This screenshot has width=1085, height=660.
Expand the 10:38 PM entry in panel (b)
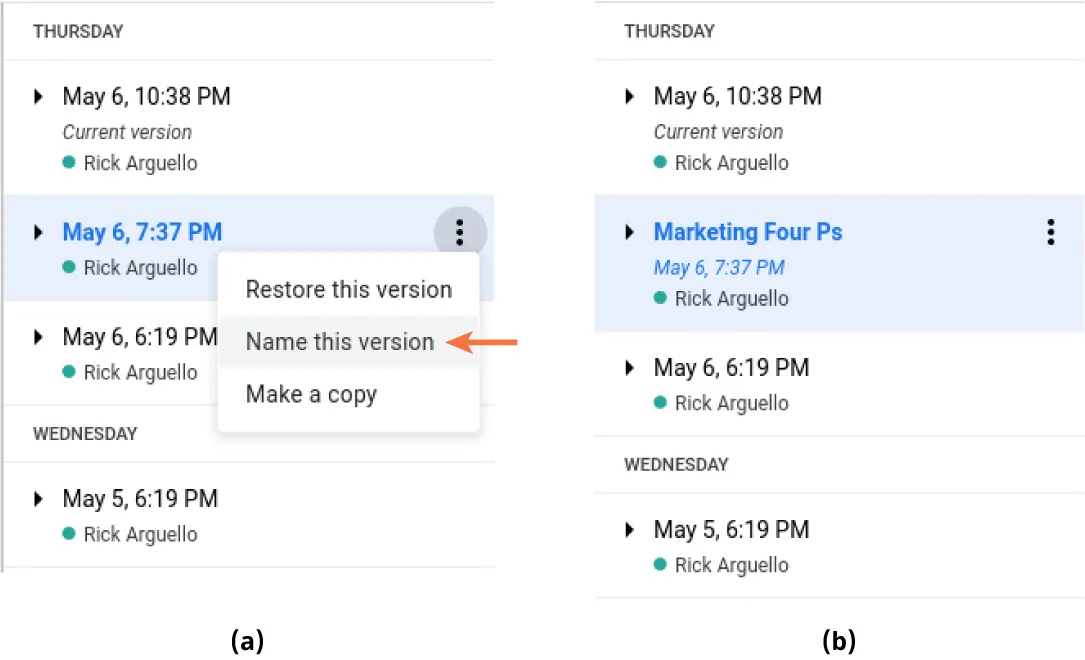pos(629,96)
